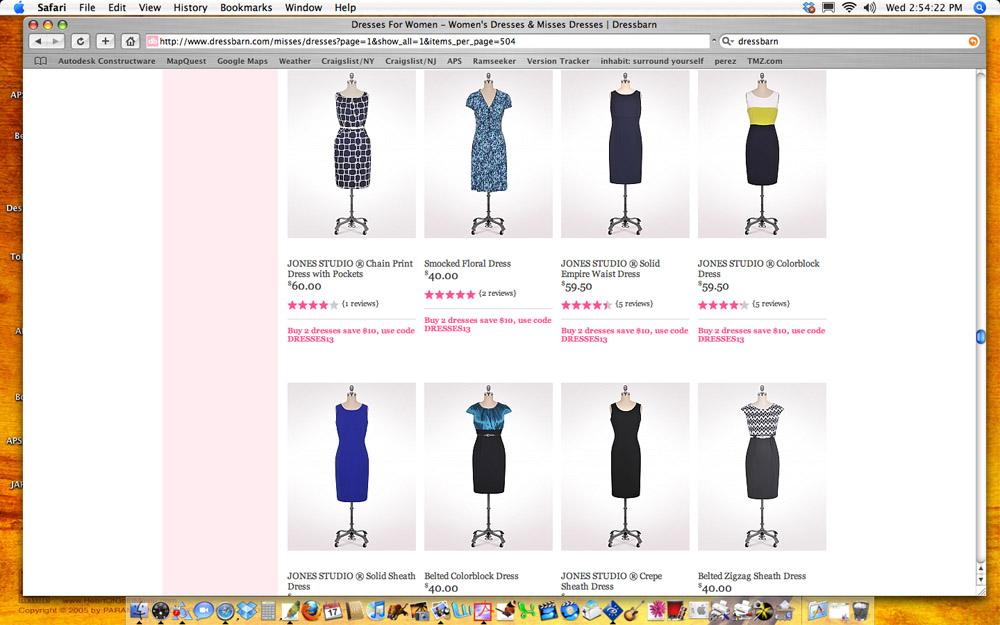Open iTunes from the dock
The width and height of the screenshot is (1000, 625).
[x=376, y=610]
